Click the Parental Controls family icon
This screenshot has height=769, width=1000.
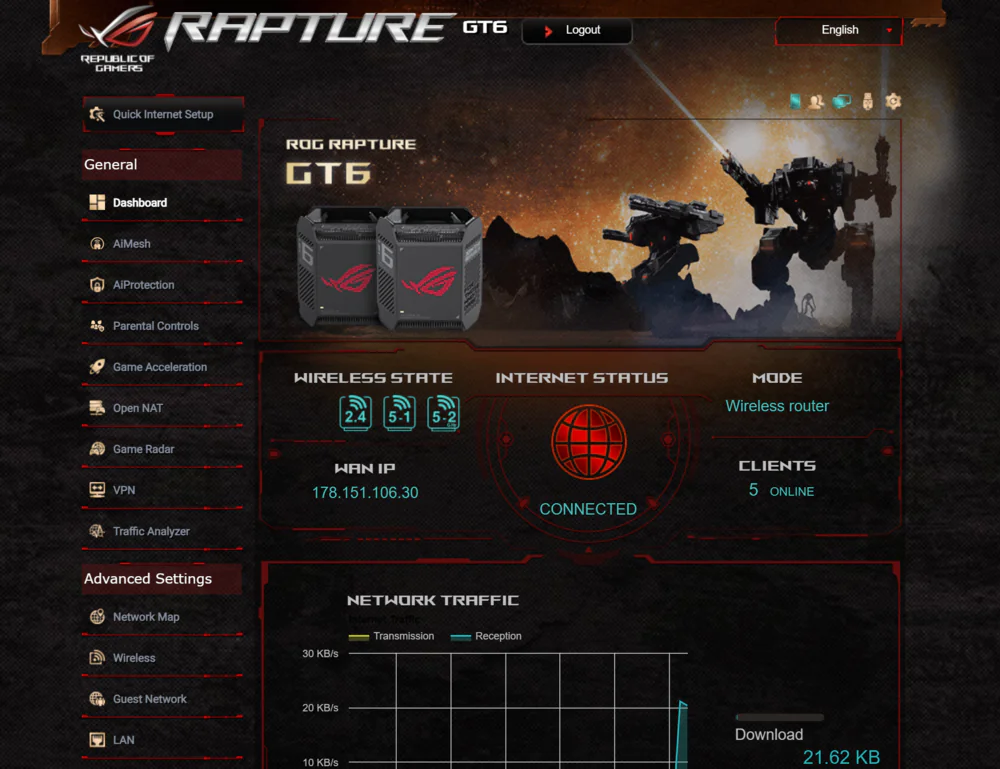[97, 326]
